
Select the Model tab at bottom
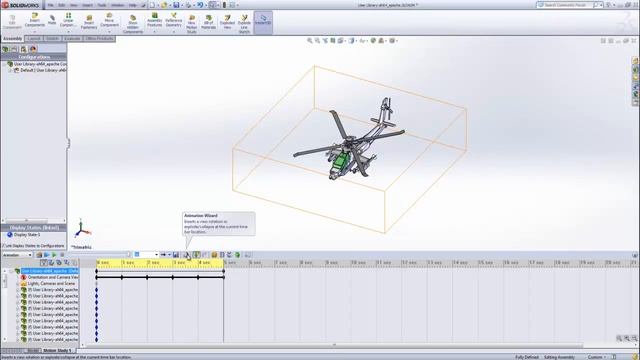pos(33,351)
